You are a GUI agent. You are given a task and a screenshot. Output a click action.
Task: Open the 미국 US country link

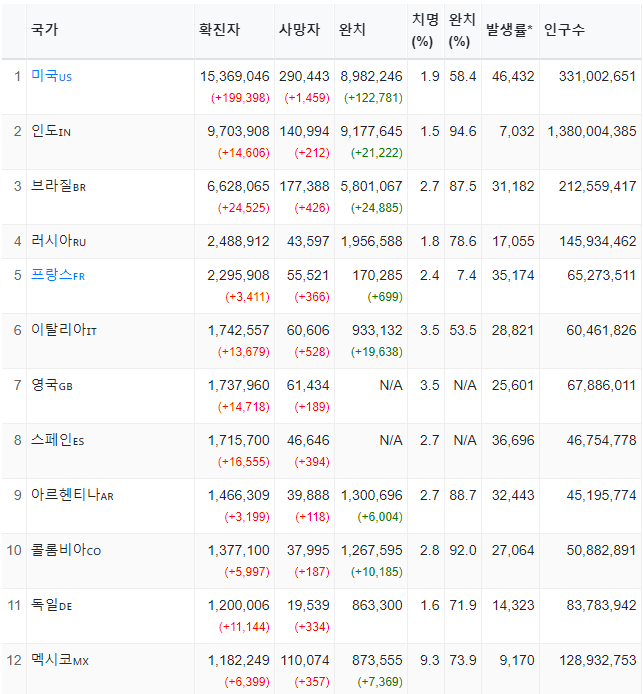(x=51, y=76)
